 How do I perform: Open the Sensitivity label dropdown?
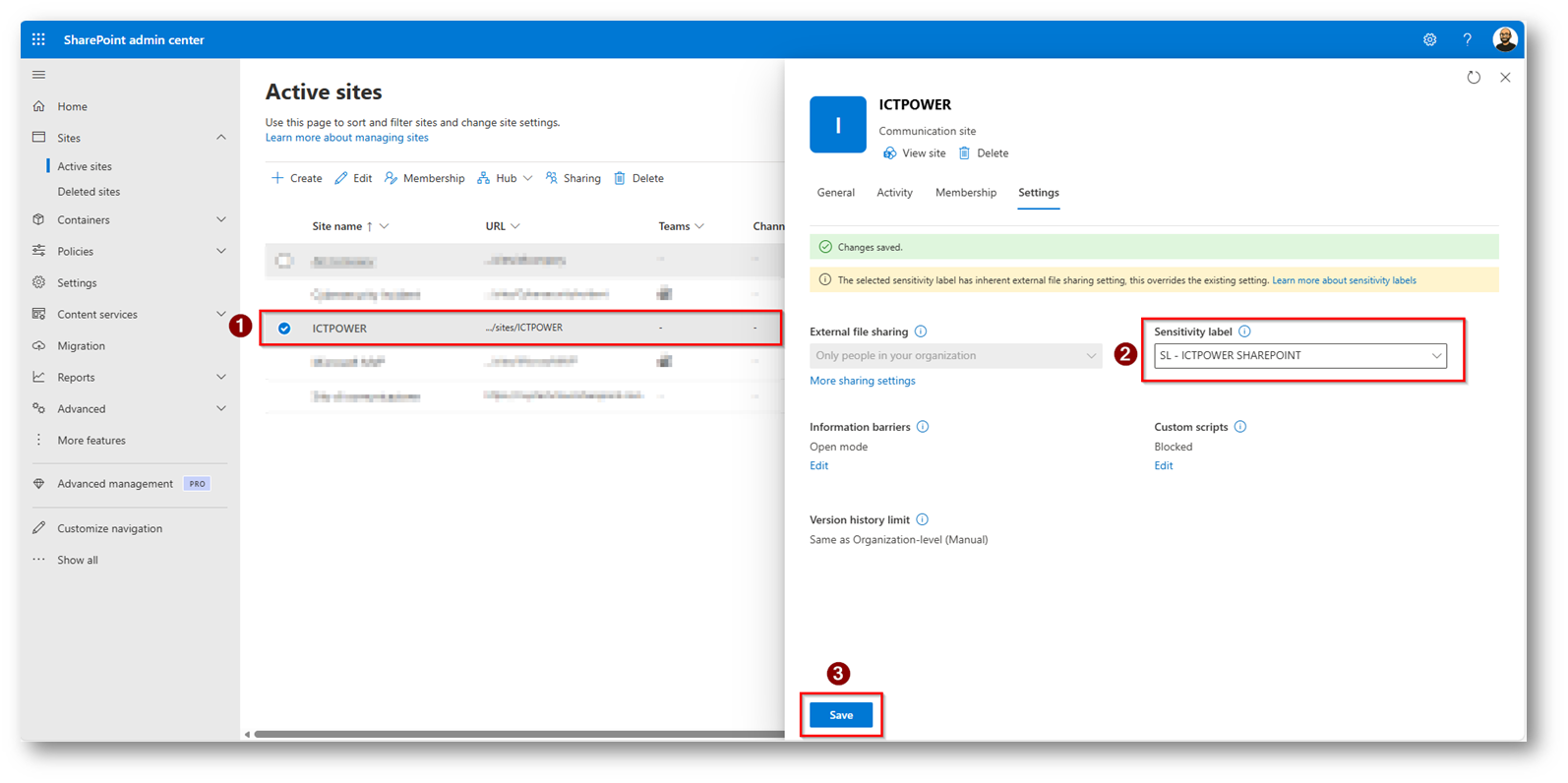click(x=1299, y=356)
